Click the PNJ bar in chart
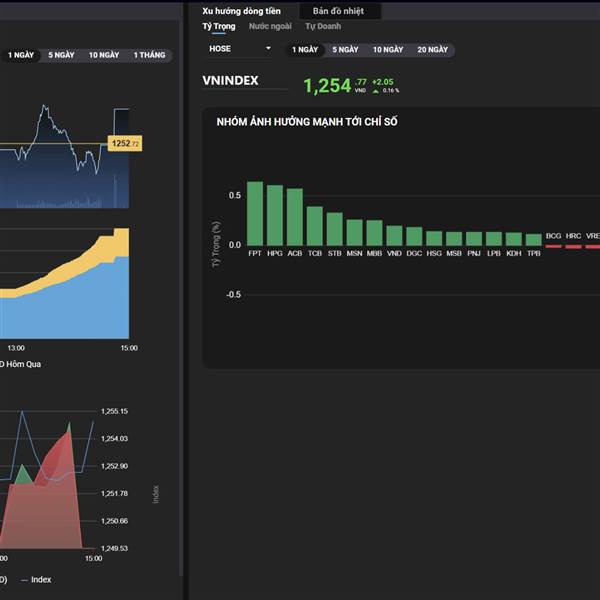 tap(474, 239)
